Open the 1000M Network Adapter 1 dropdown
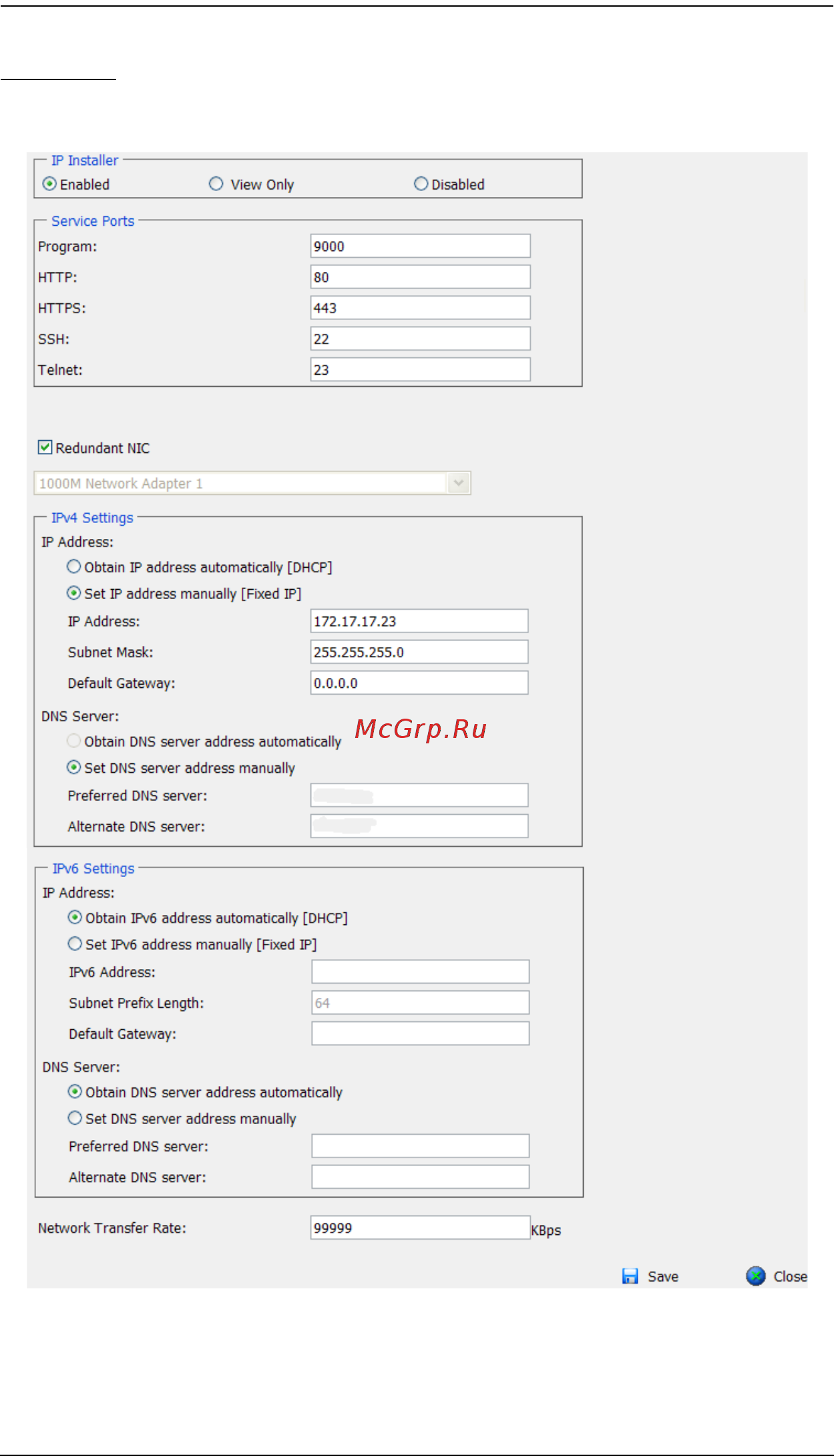Screen dimensions: 834x1456 [252, 483]
